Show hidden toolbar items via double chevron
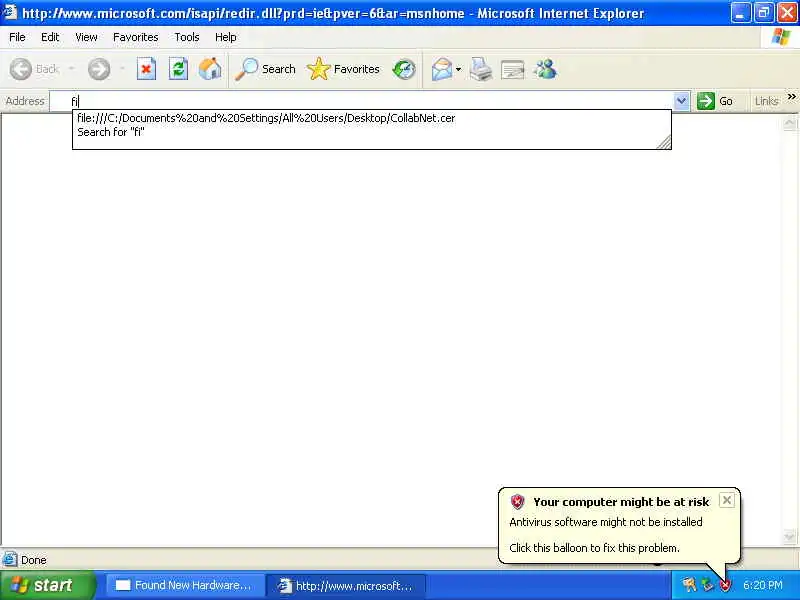Screen dimensions: 800x600 click(791, 96)
